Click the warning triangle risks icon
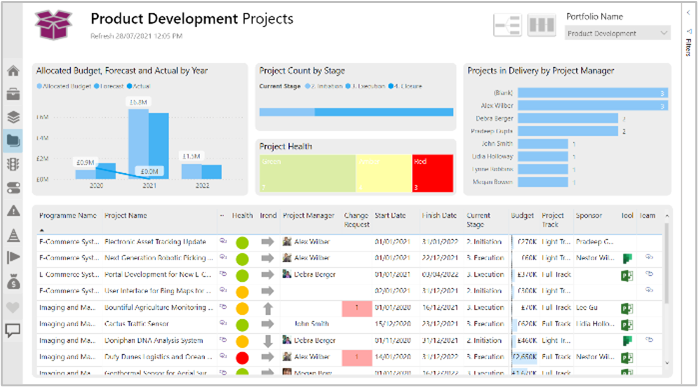 (13, 211)
